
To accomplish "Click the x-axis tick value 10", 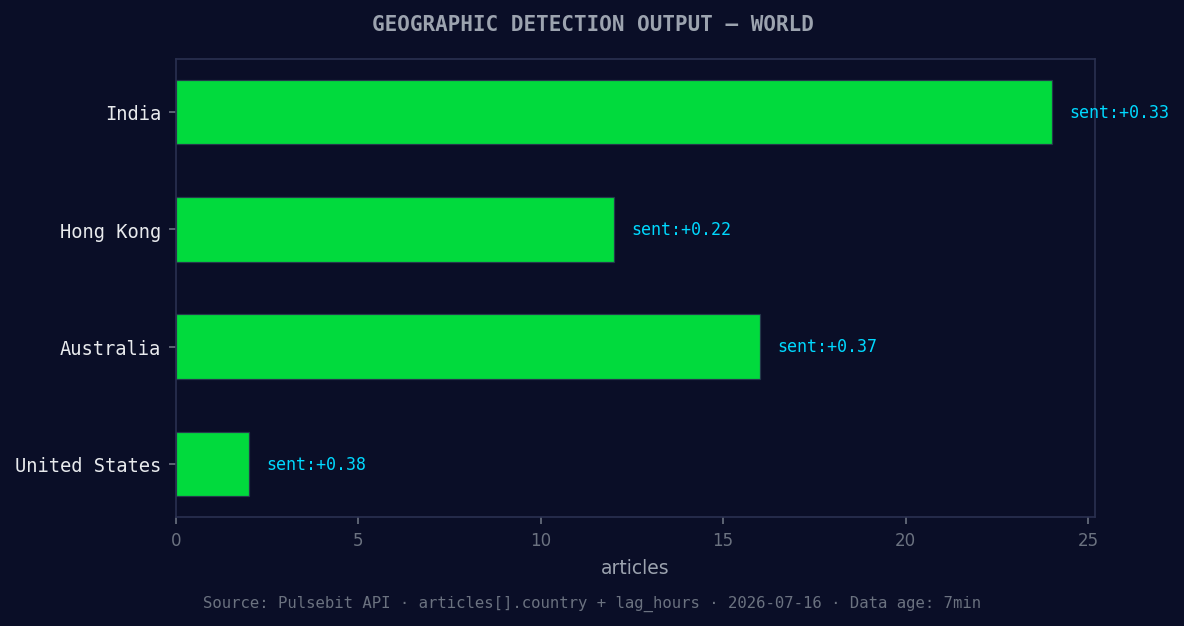I will point(541,540).
